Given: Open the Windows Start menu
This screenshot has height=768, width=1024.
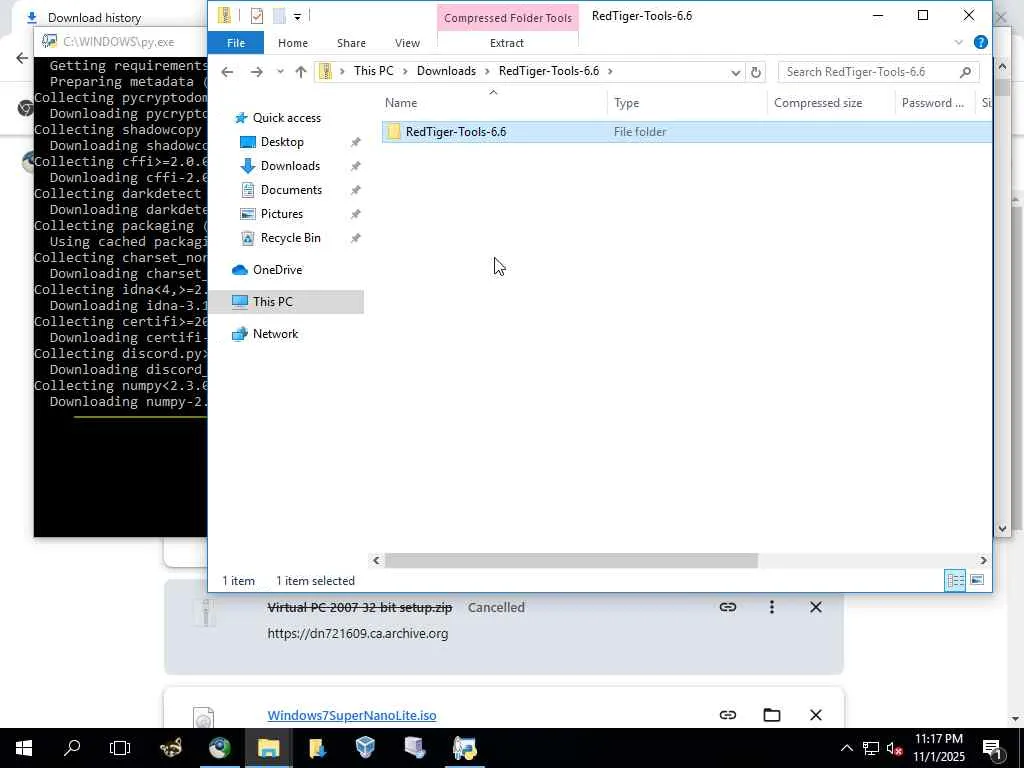Looking at the screenshot, I should click(x=24, y=748).
